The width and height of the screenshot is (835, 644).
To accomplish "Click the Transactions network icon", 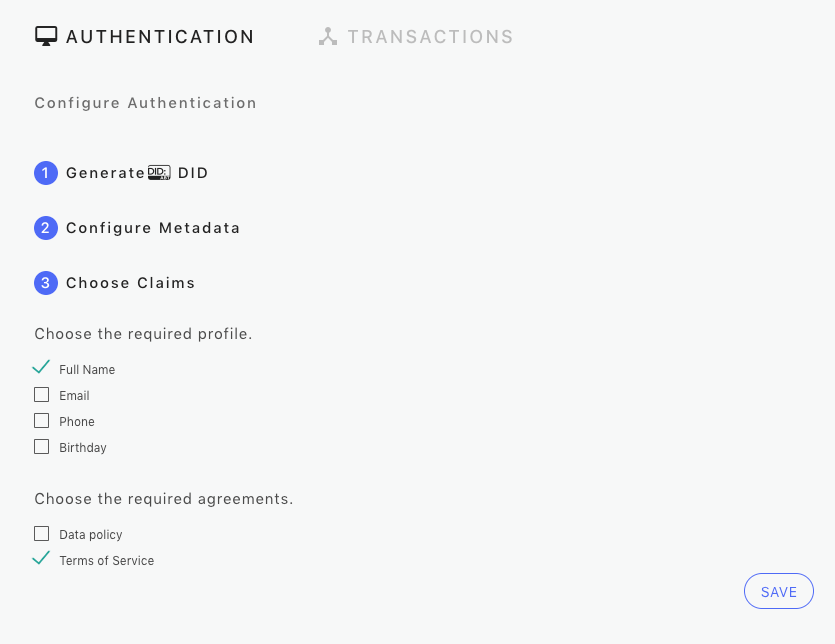I will pyautogui.click(x=328, y=37).
